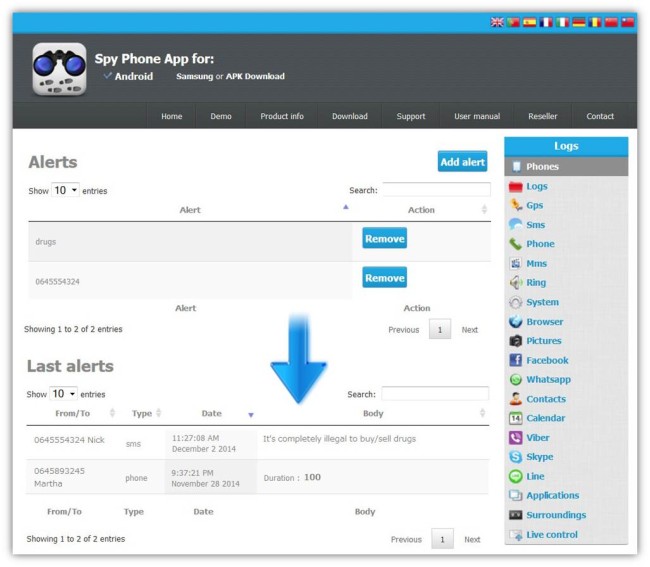This screenshot has width=650, height=567.
Task: Open Product info menu item
Action: [282, 116]
